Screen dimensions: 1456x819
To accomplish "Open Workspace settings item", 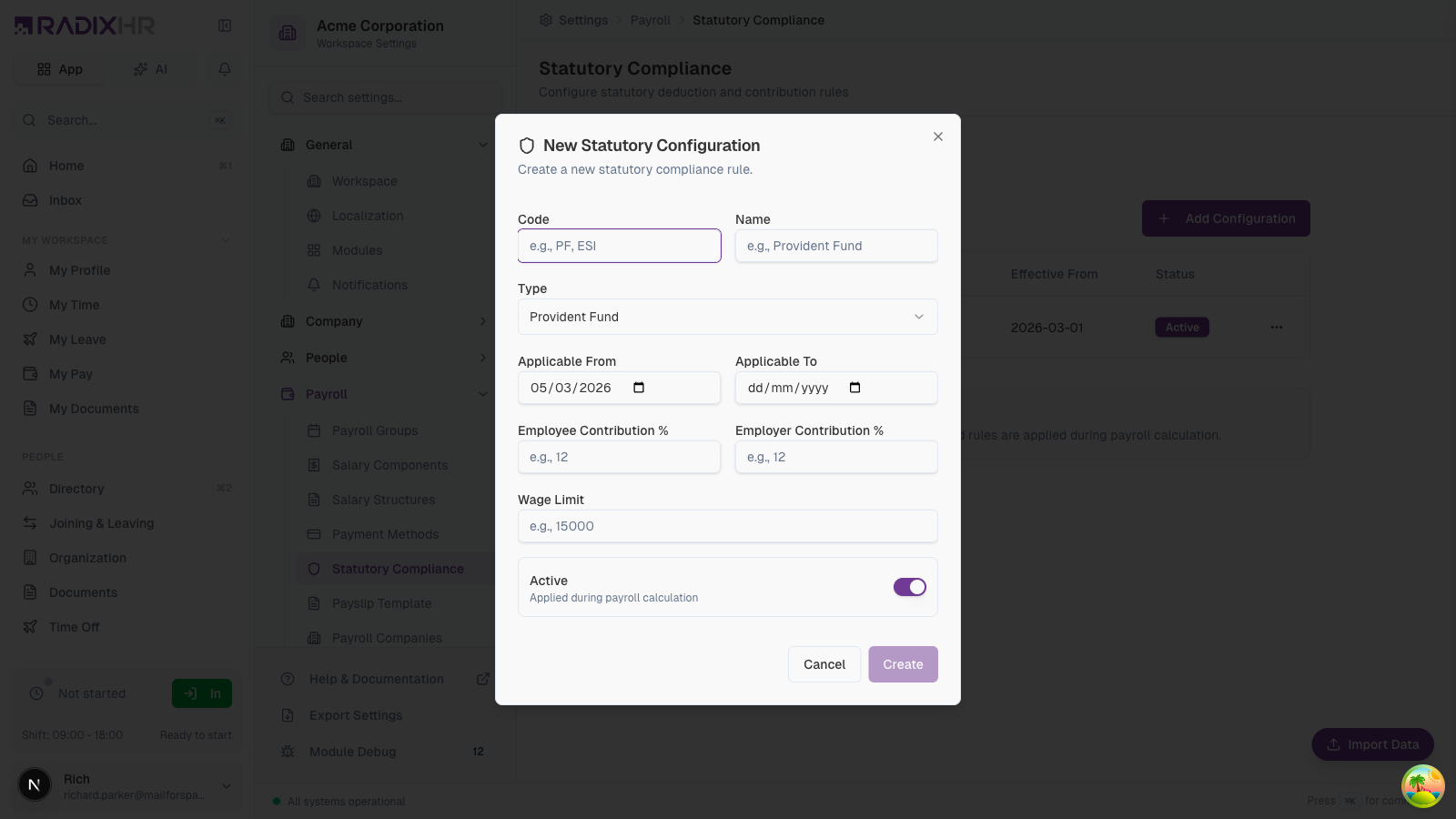I will (x=396, y=181).
